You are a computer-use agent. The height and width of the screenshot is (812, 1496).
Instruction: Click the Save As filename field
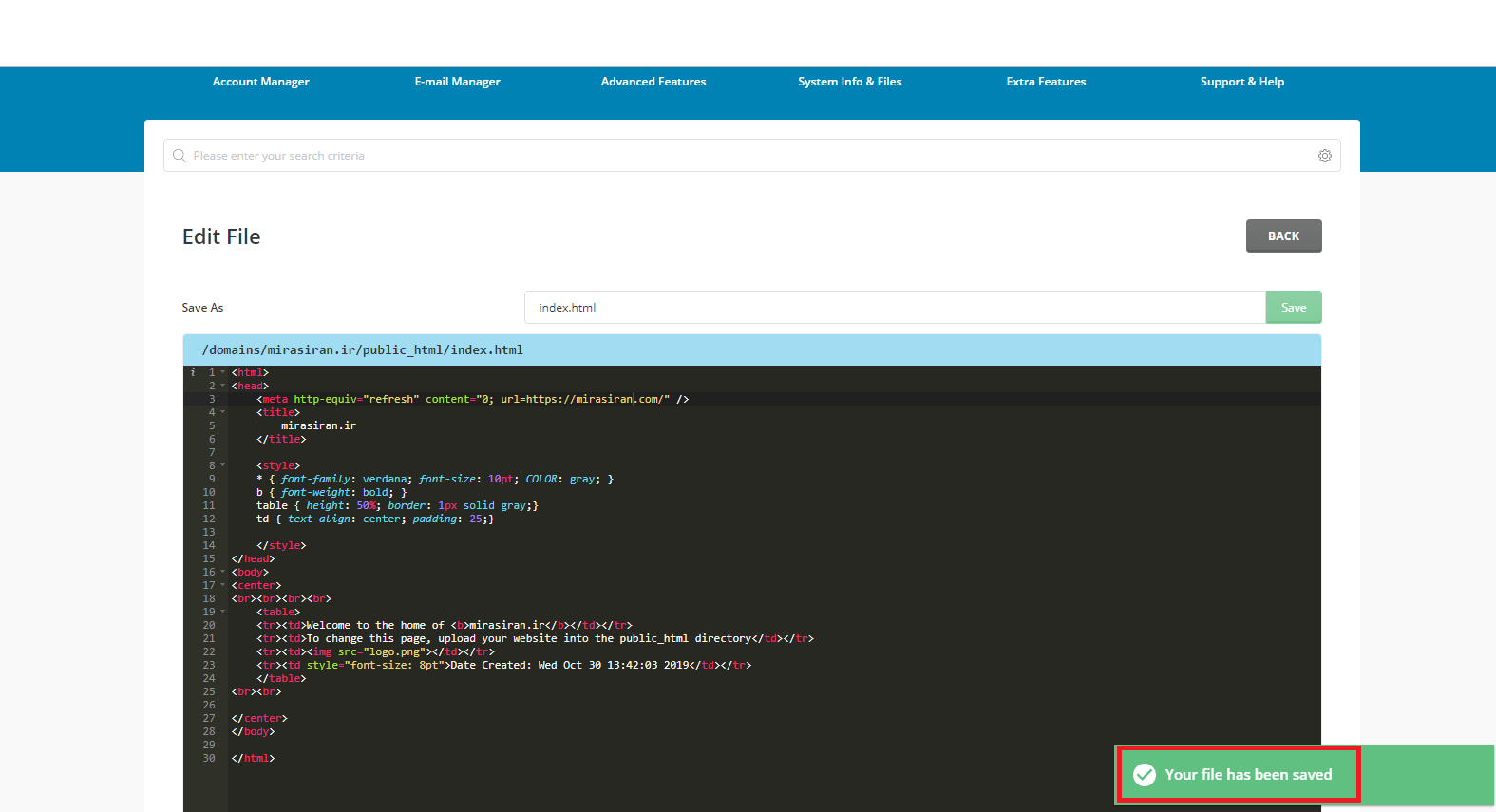[x=895, y=308]
